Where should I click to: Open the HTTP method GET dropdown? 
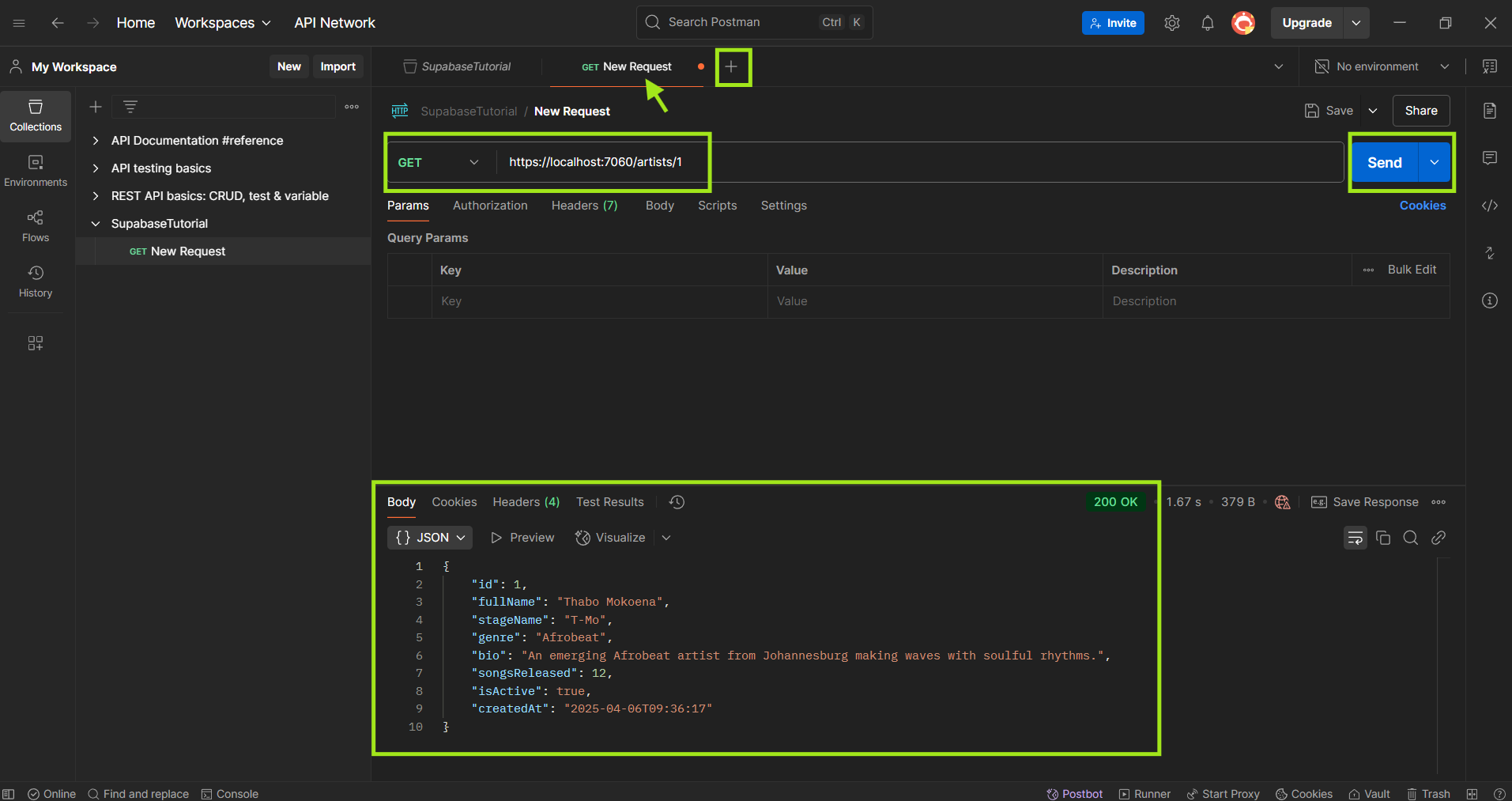click(439, 162)
